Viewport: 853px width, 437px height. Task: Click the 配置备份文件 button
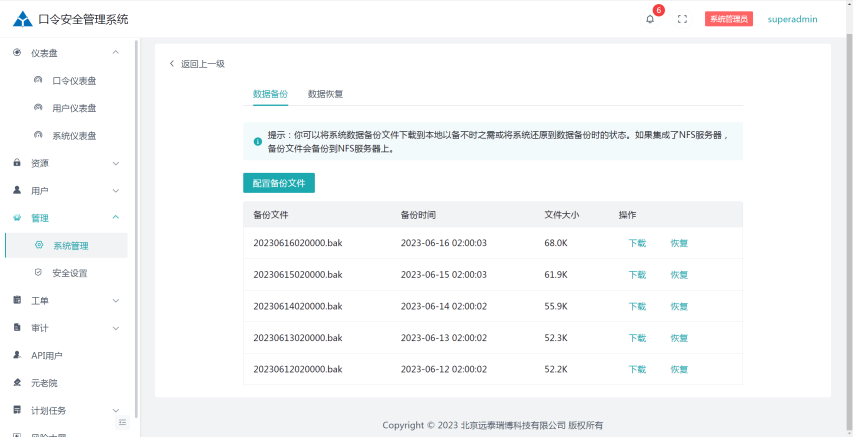coord(279,183)
